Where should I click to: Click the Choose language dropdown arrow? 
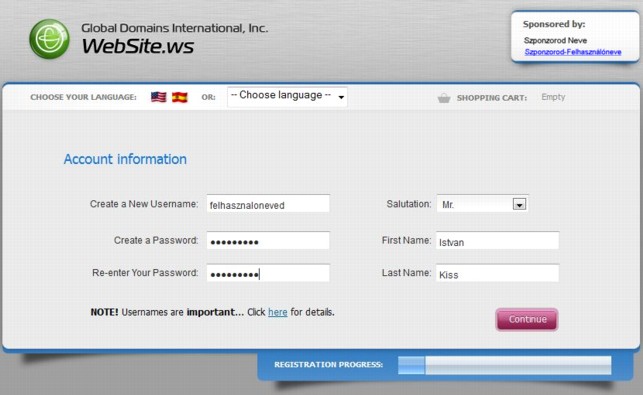click(x=341, y=97)
